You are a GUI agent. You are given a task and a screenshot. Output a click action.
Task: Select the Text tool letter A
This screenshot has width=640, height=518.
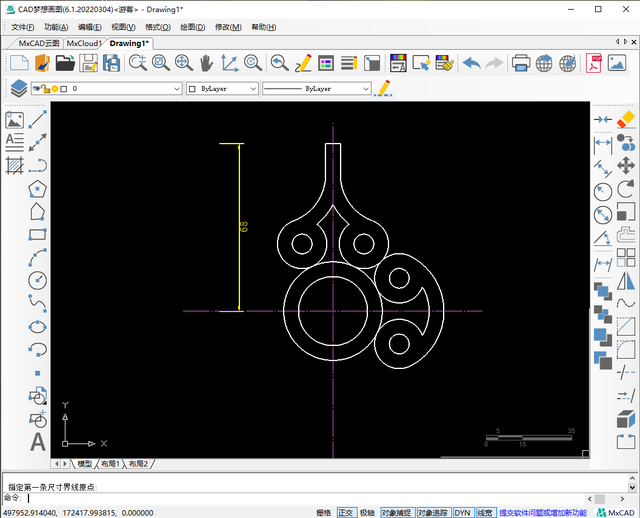pos(38,441)
